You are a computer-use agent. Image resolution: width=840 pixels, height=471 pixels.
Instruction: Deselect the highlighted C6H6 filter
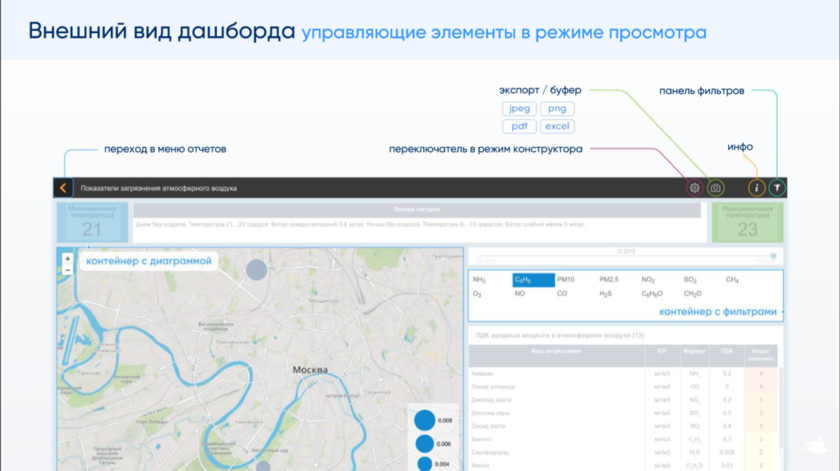pos(533,280)
